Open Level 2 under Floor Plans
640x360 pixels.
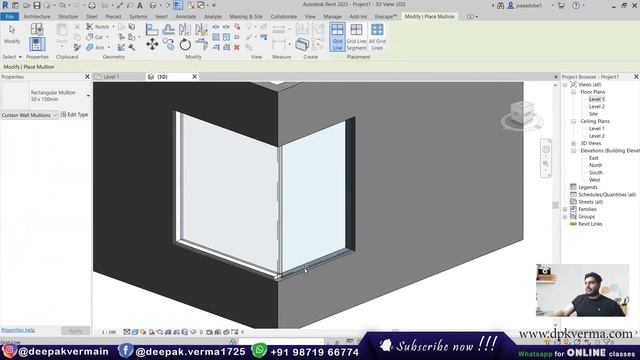[596, 107]
